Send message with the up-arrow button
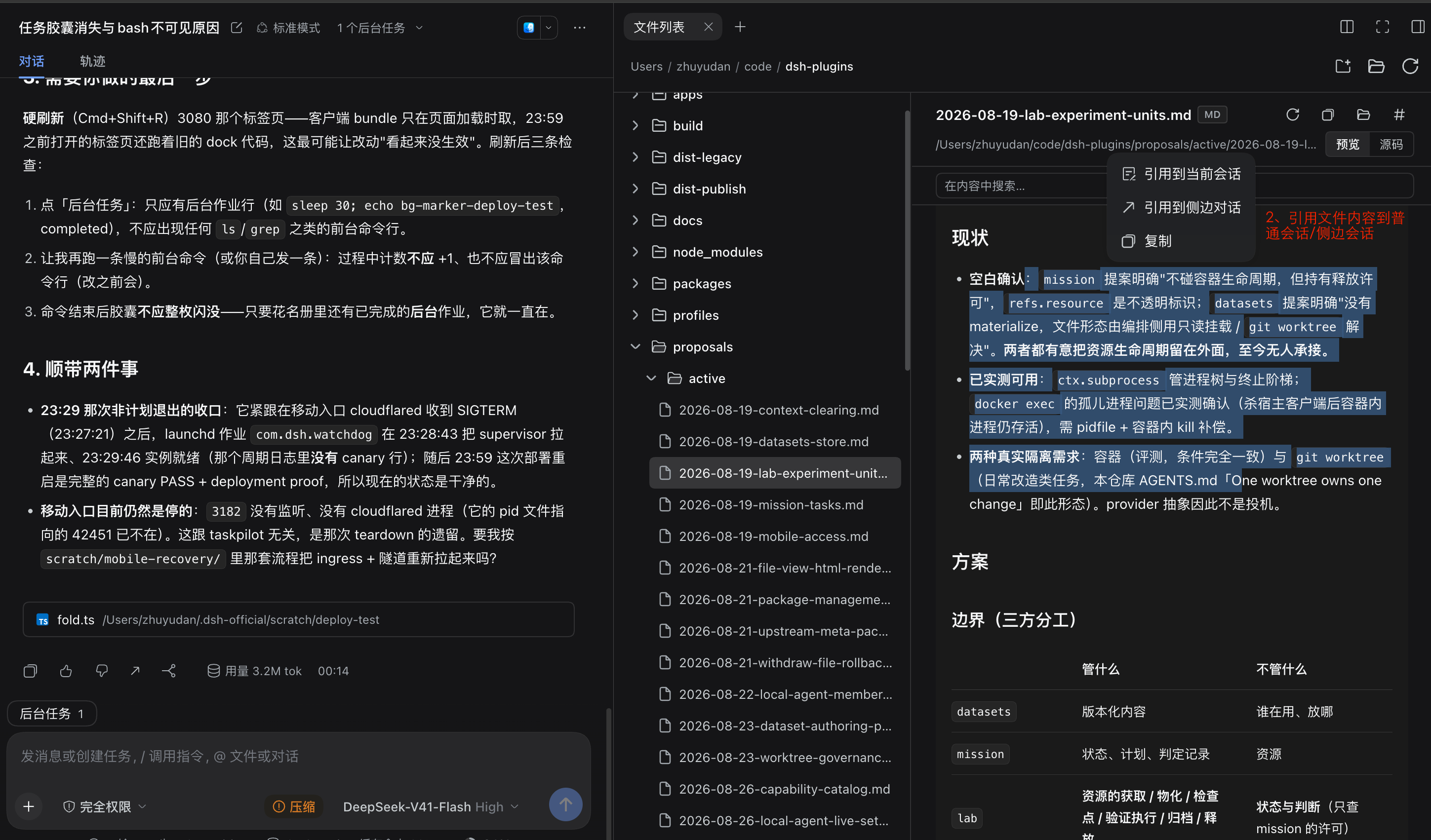 (565, 804)
